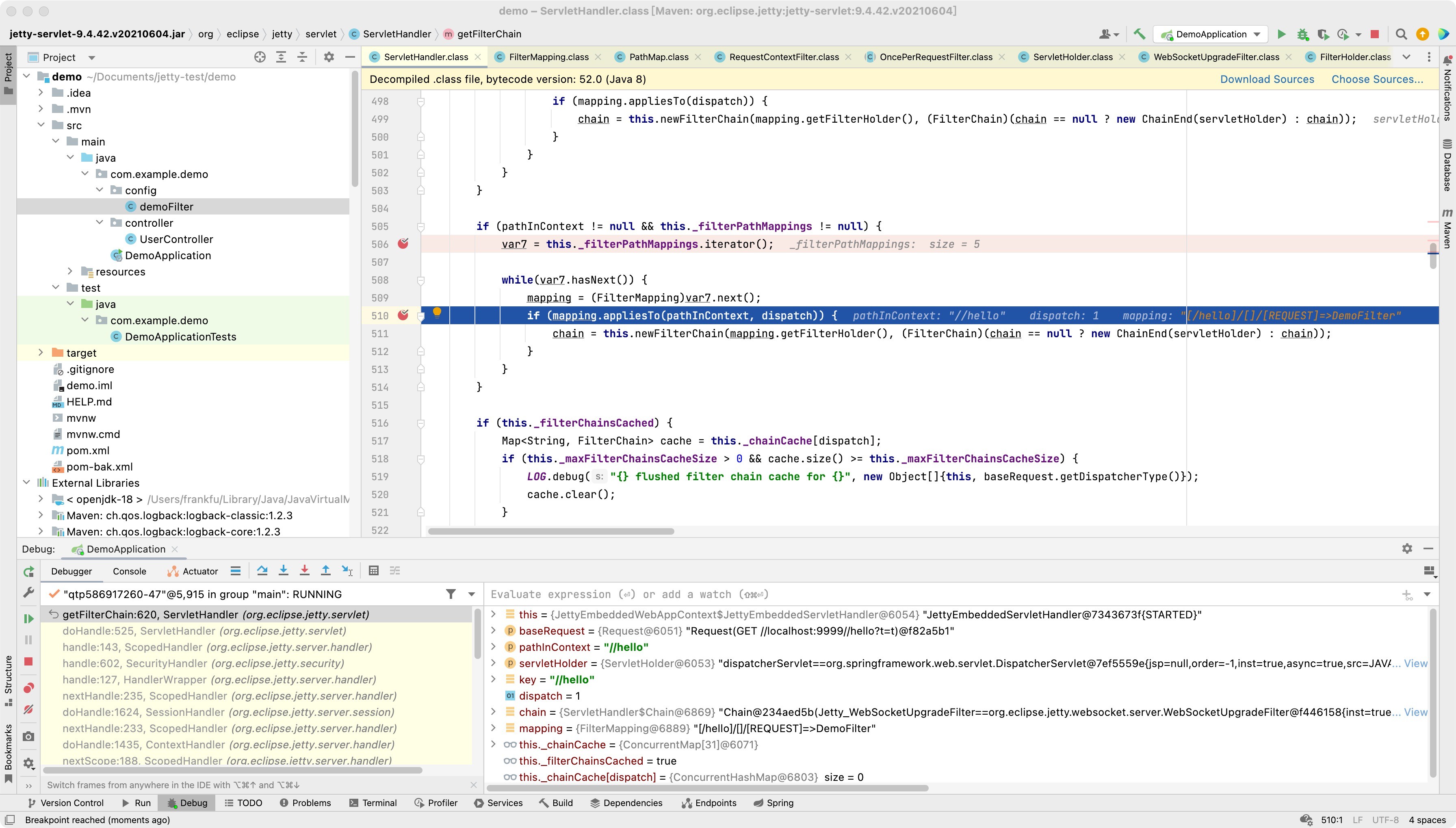The width and height of the screenshot is (1456, 828).
Task: Open DemoApplication run configuration dropdown
Action: click(x=1210, y=34)
